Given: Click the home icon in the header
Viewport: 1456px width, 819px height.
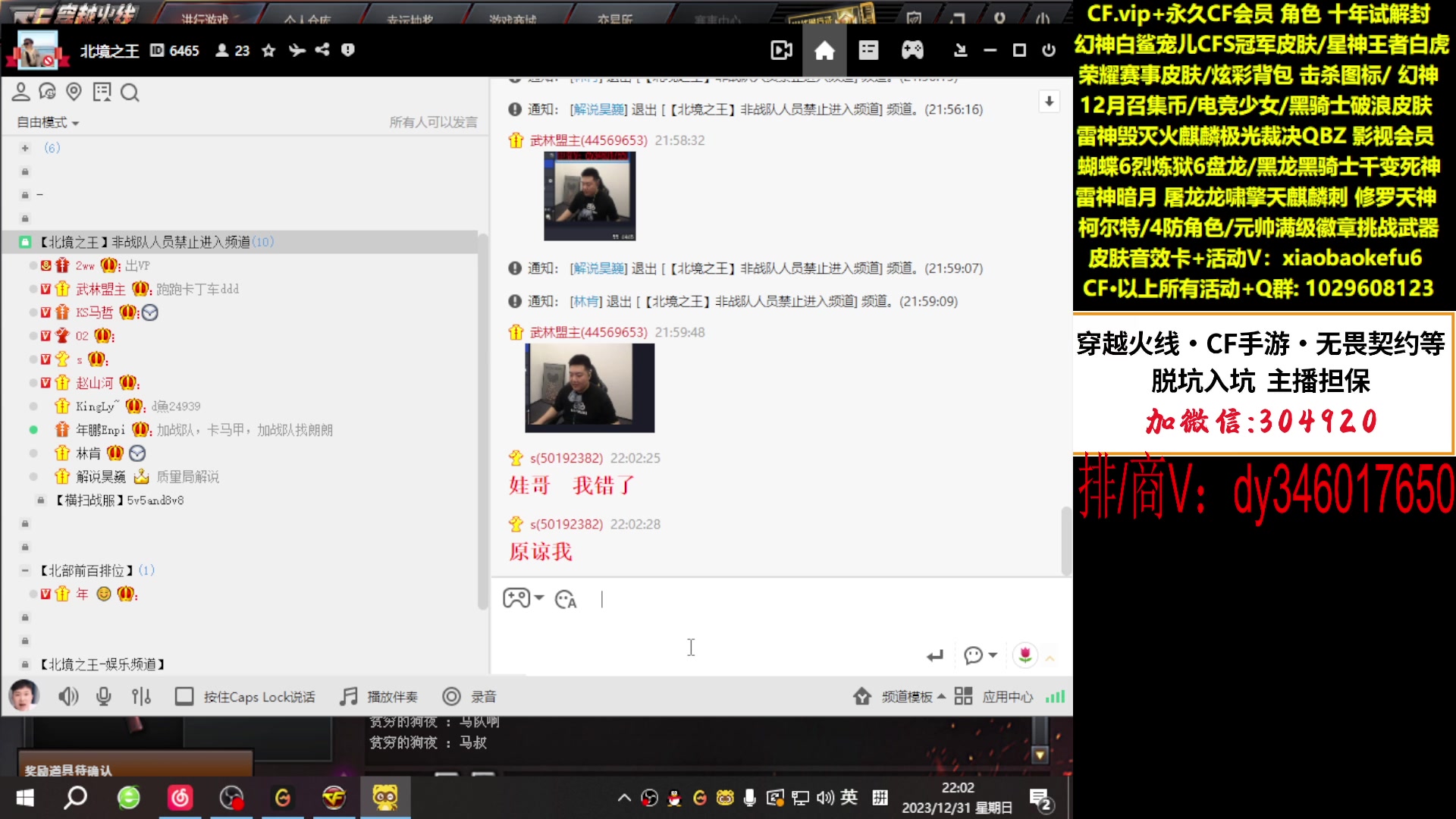Looking at the screenshot, I should tap(824, 51).
